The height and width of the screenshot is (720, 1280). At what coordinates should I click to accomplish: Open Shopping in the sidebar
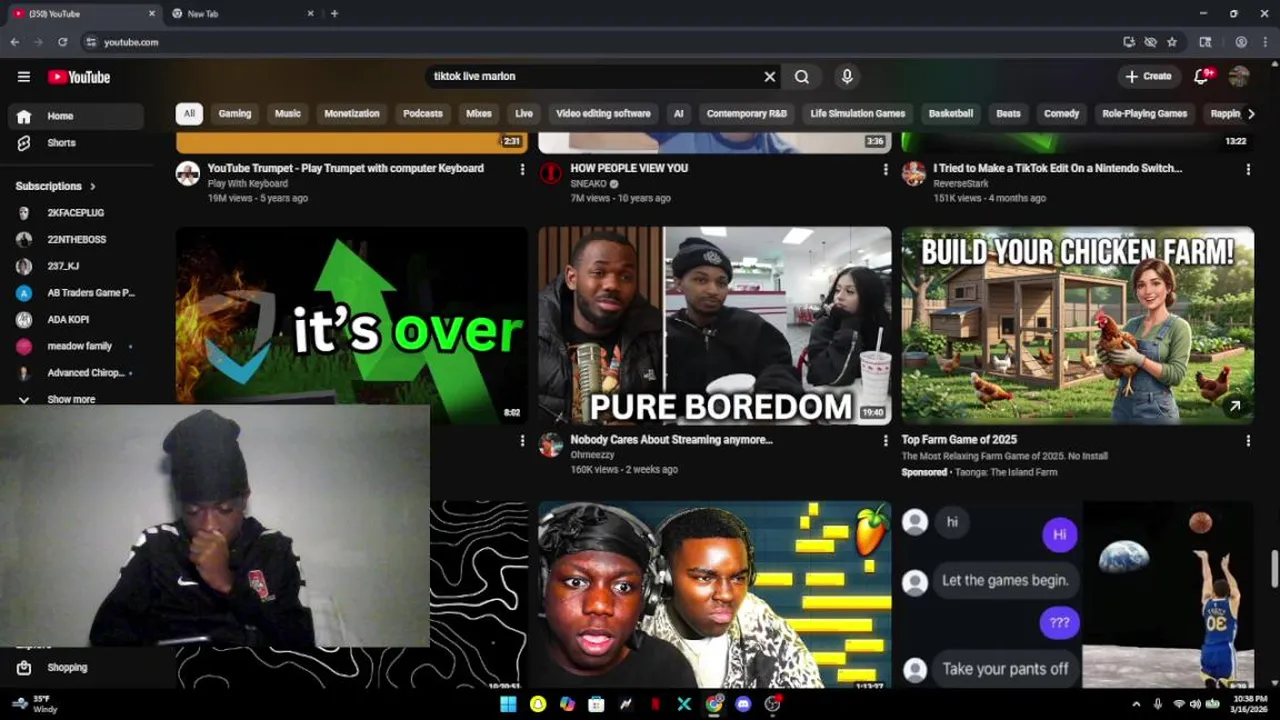pyautogui.click(x=75, y=667)
